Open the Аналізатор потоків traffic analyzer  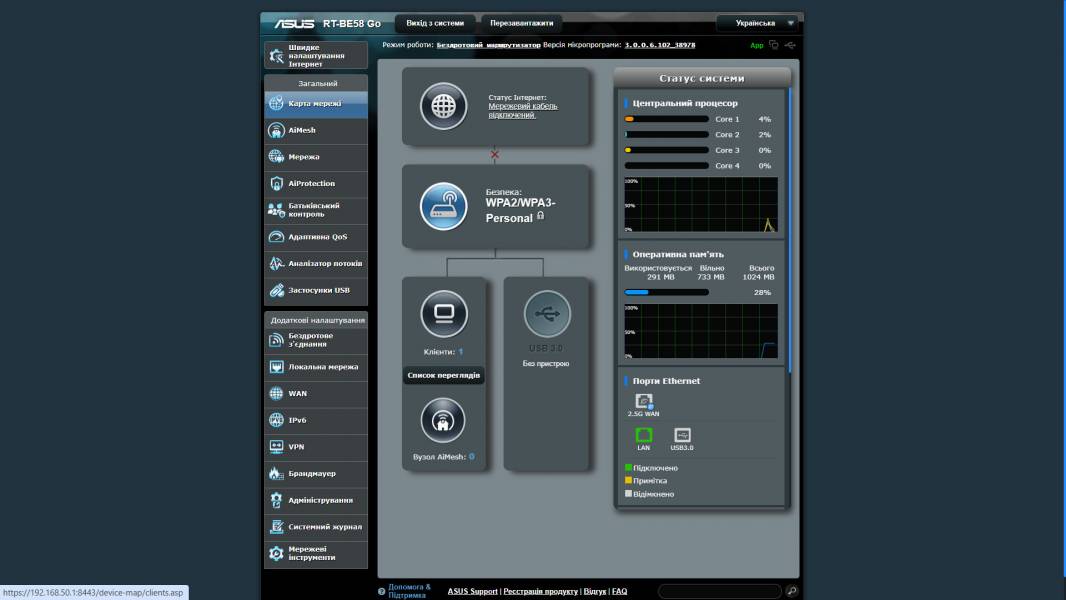(x=315, y=262)
